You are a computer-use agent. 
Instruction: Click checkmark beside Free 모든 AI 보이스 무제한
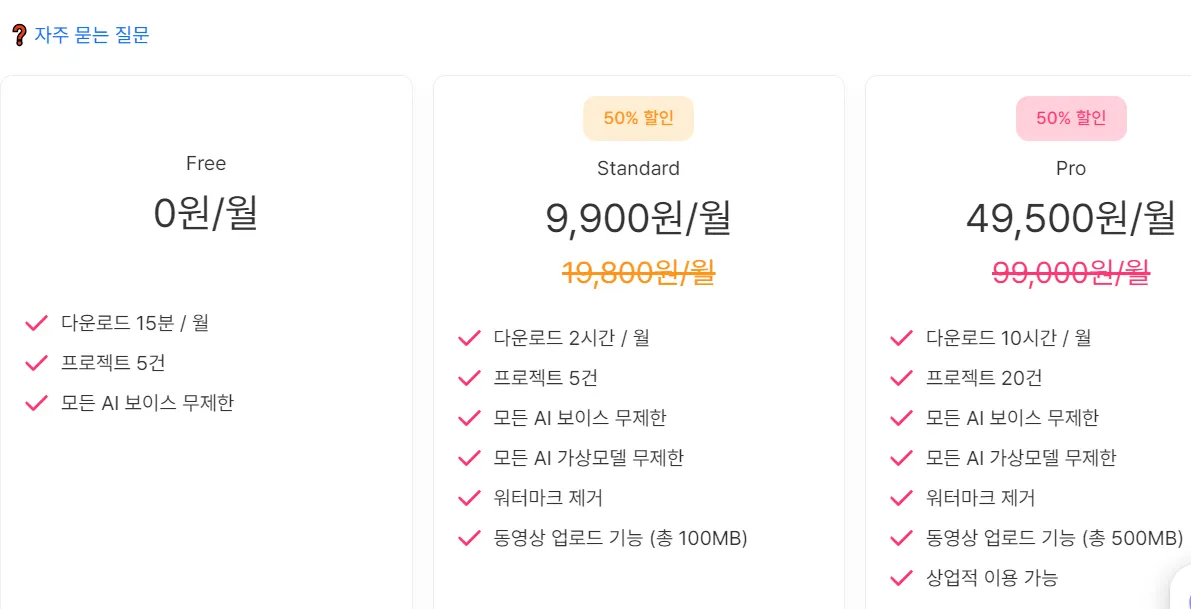coord(37,403)
